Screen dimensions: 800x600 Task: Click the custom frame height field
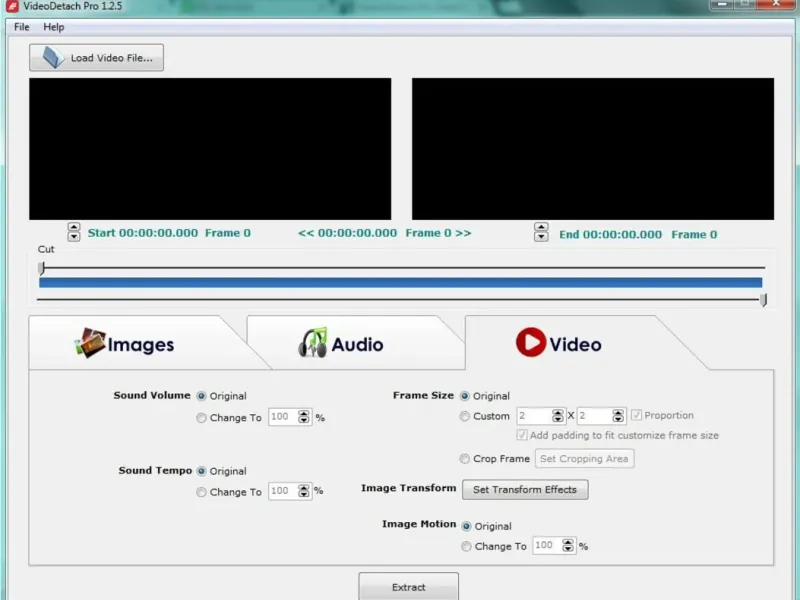click(594, 416)
